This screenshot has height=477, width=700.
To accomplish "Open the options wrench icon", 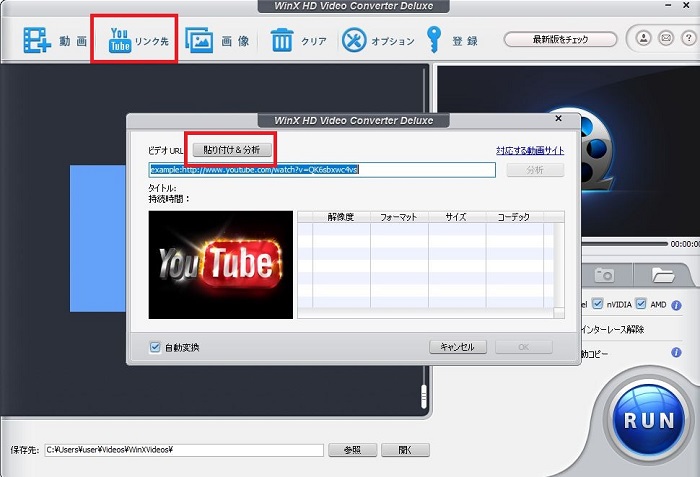I will click(354, 40).
